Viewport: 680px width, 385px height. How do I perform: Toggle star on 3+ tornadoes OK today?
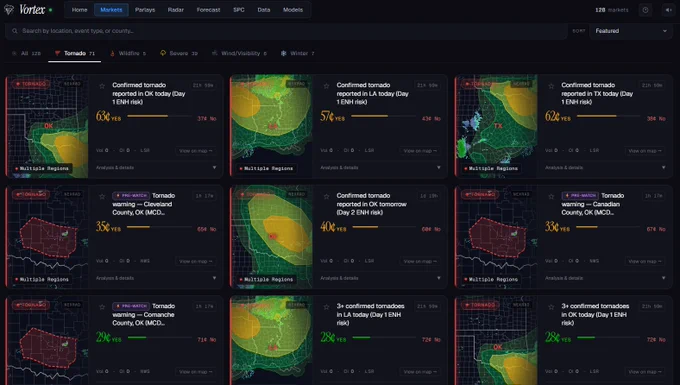(551, 307)
